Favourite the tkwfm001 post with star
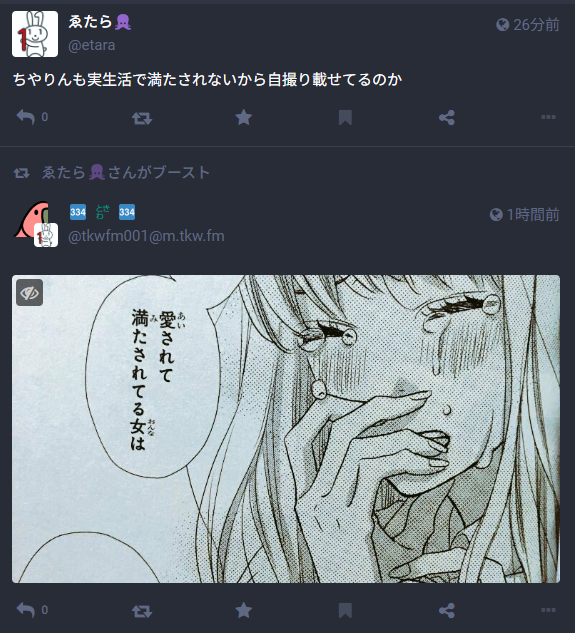This screenshot has width=575, height=633. click(x=243, y=610)
